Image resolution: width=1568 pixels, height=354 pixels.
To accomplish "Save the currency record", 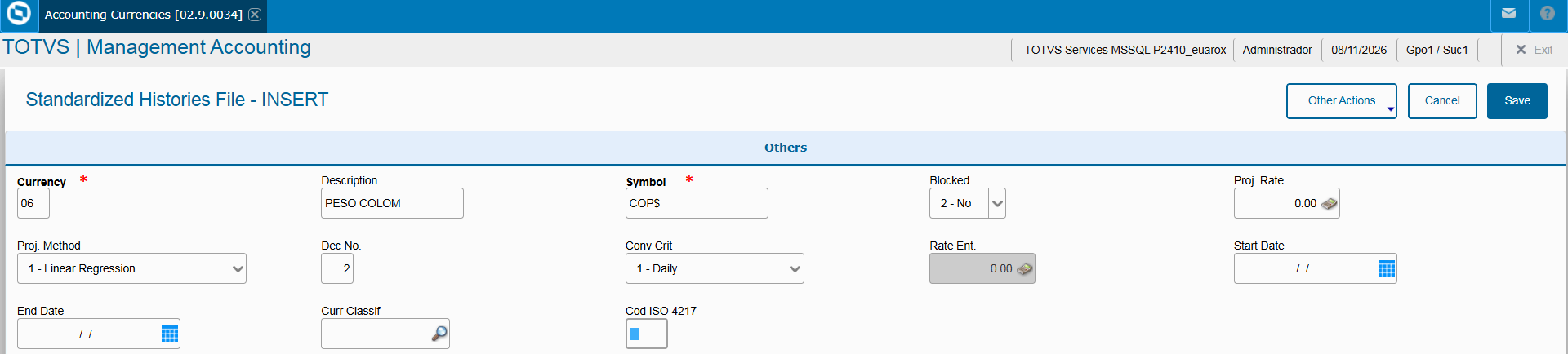I will (x=1517, y=101).
